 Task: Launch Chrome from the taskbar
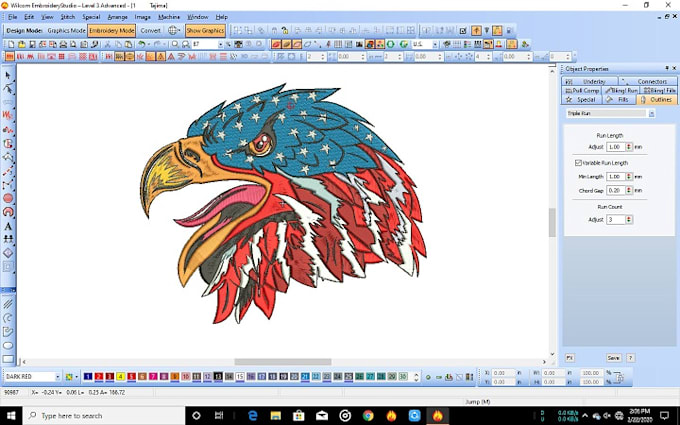pos(368,415)
